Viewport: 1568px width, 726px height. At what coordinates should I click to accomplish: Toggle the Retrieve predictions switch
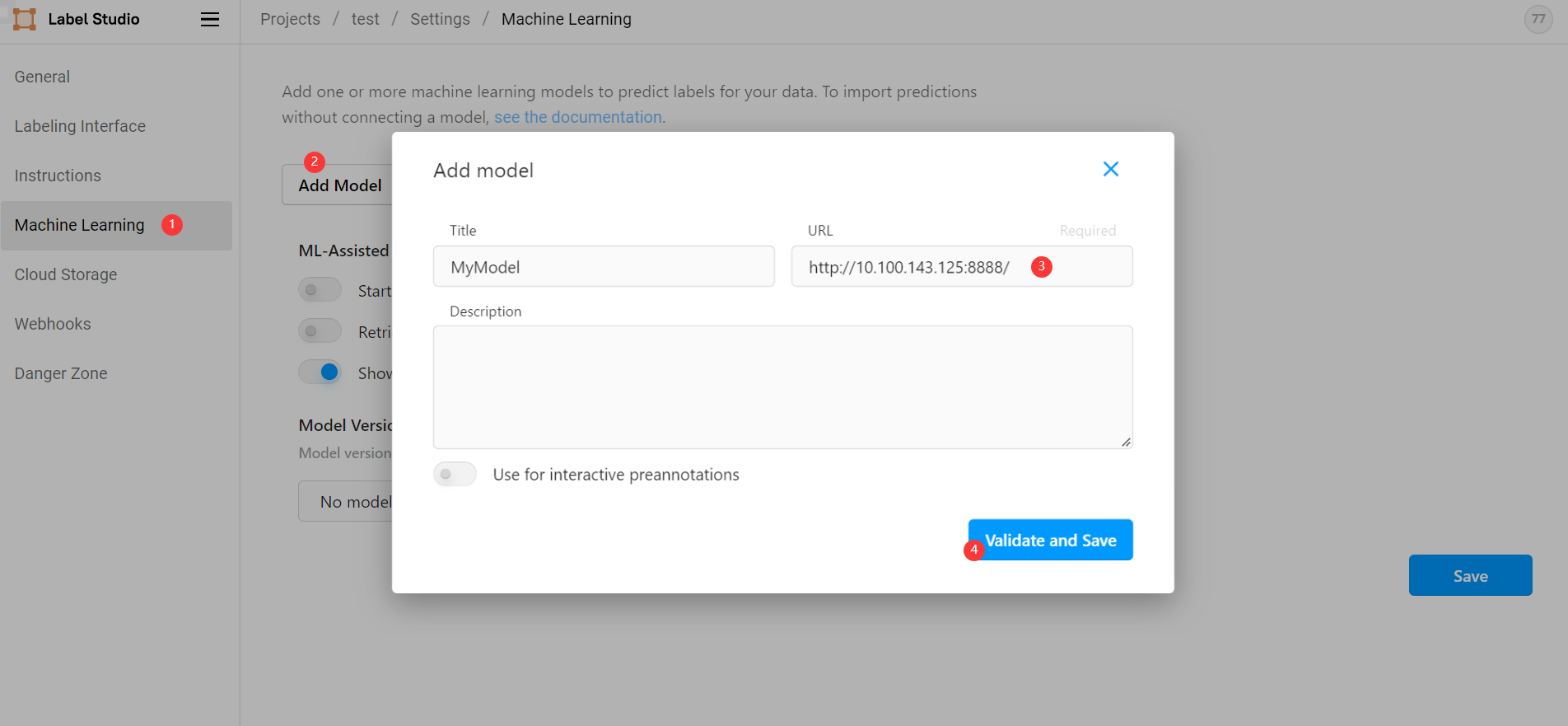(x=320, y=331)
